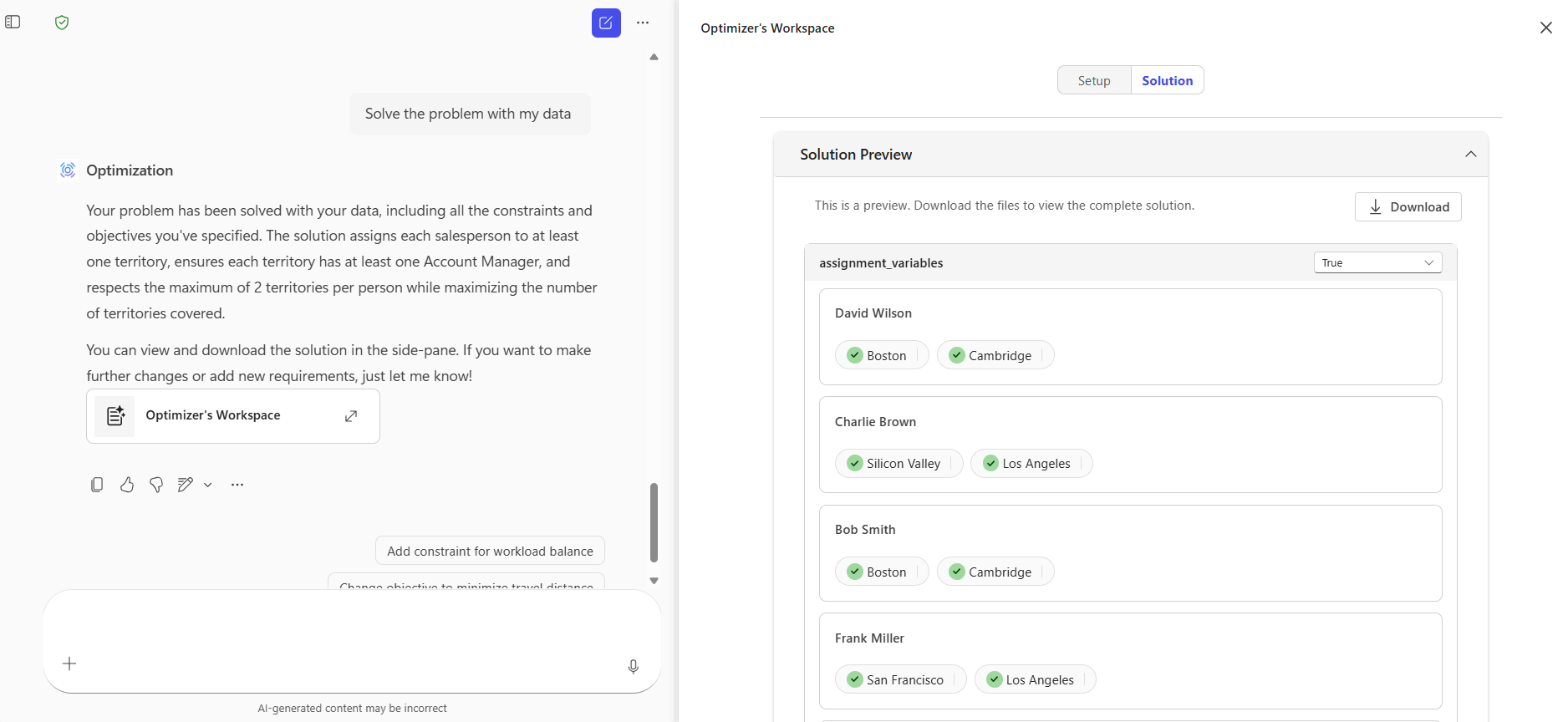Click the assignment_variables header label
This screenshot has width=1568, height=722.
pos(881,263)
